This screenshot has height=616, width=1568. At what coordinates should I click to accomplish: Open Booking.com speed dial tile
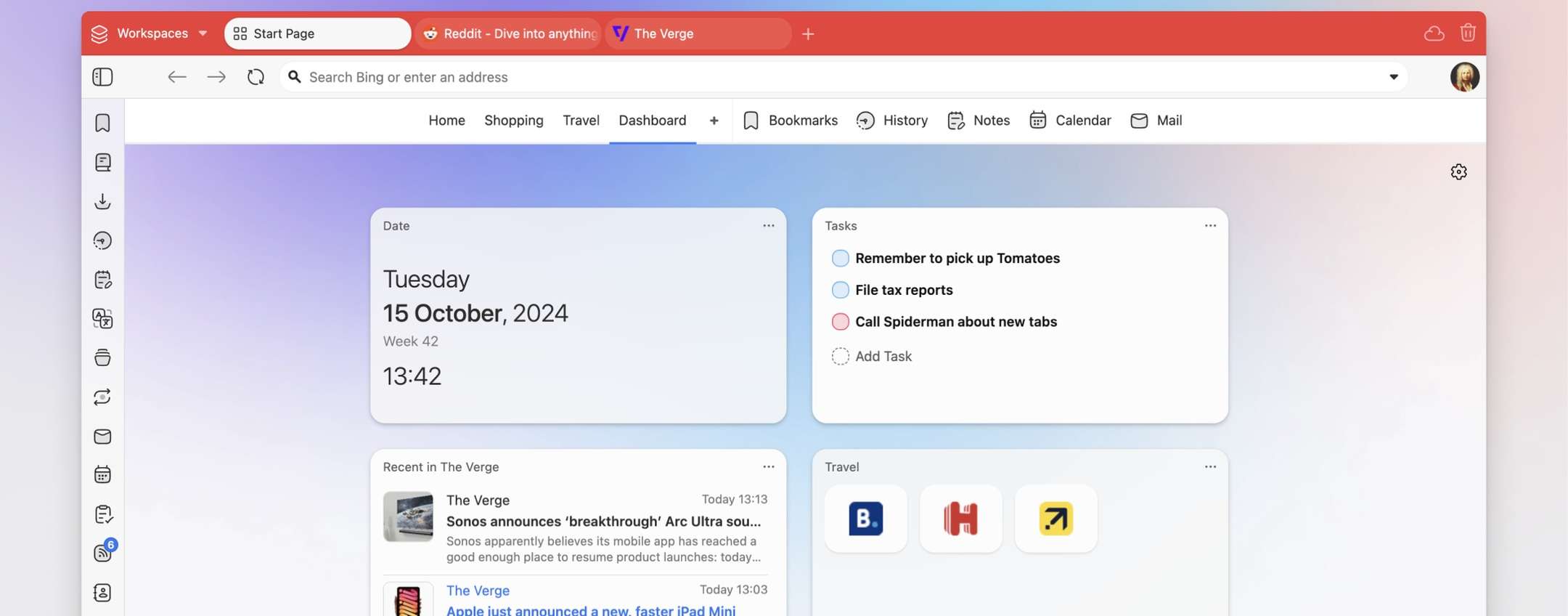click(866, 519)
